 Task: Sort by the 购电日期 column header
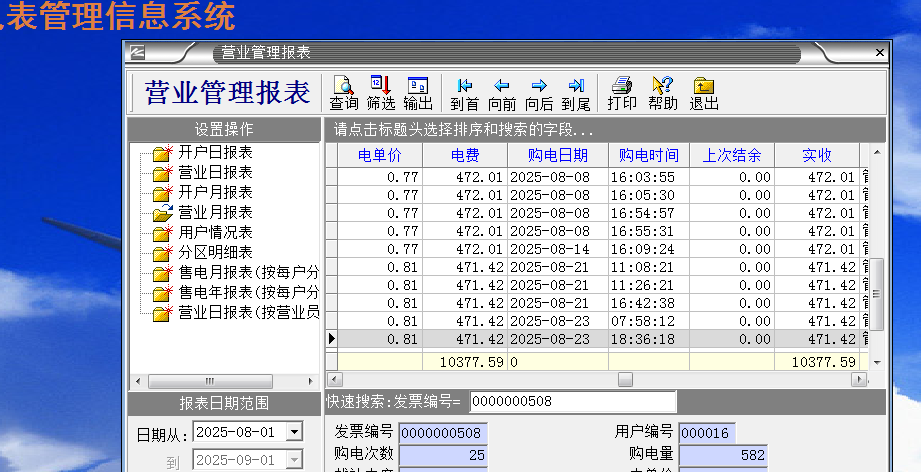pos(558,155)
